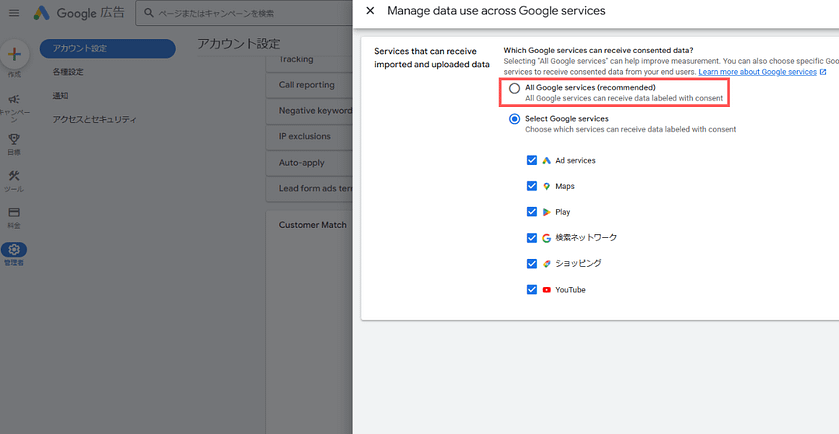Toggle the Play checkbox
839x434 pixels.
531,212
